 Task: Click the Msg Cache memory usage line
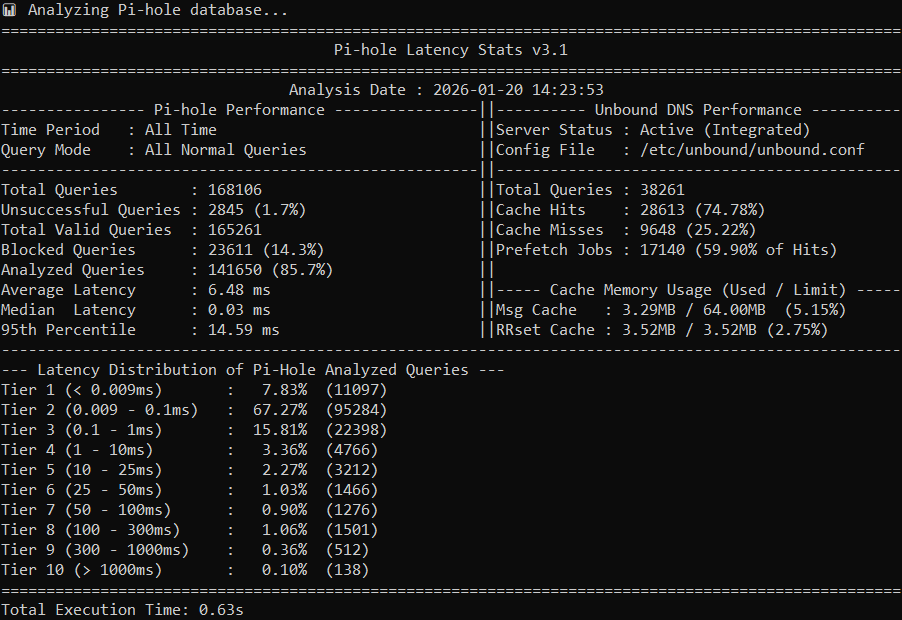[670, 310]
